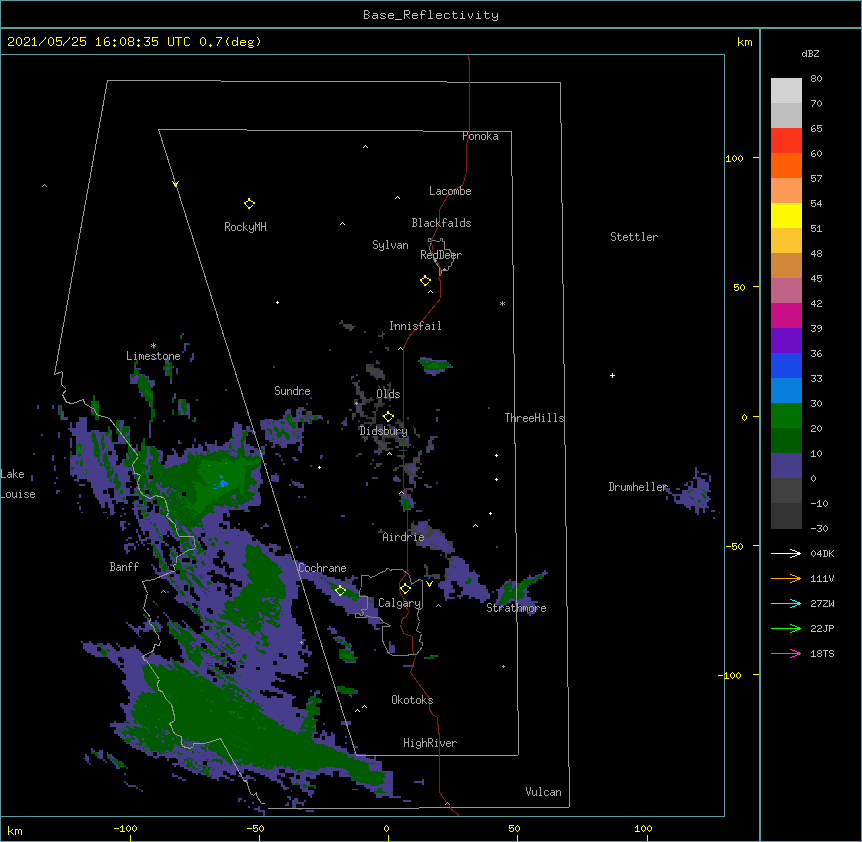Click the asterisk marker above Limestone

click(x=153, y=346)
